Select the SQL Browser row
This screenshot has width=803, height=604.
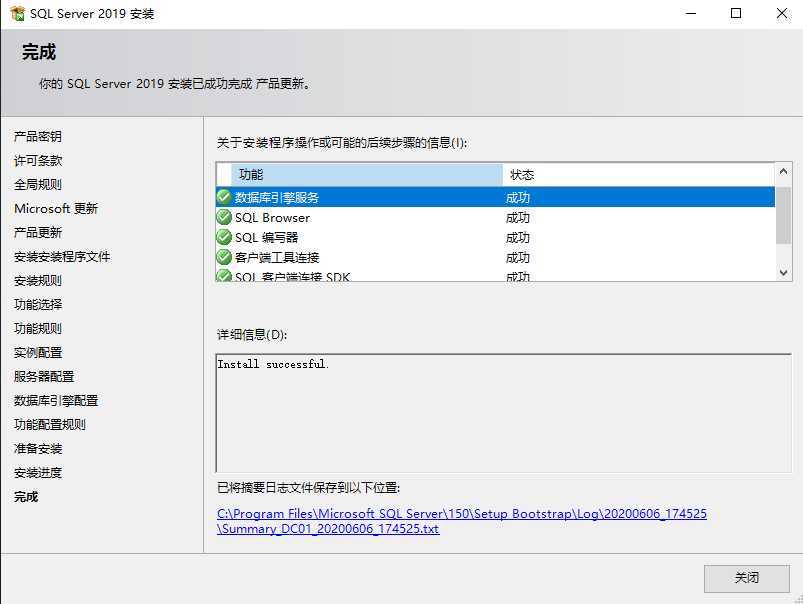(495, 217)
